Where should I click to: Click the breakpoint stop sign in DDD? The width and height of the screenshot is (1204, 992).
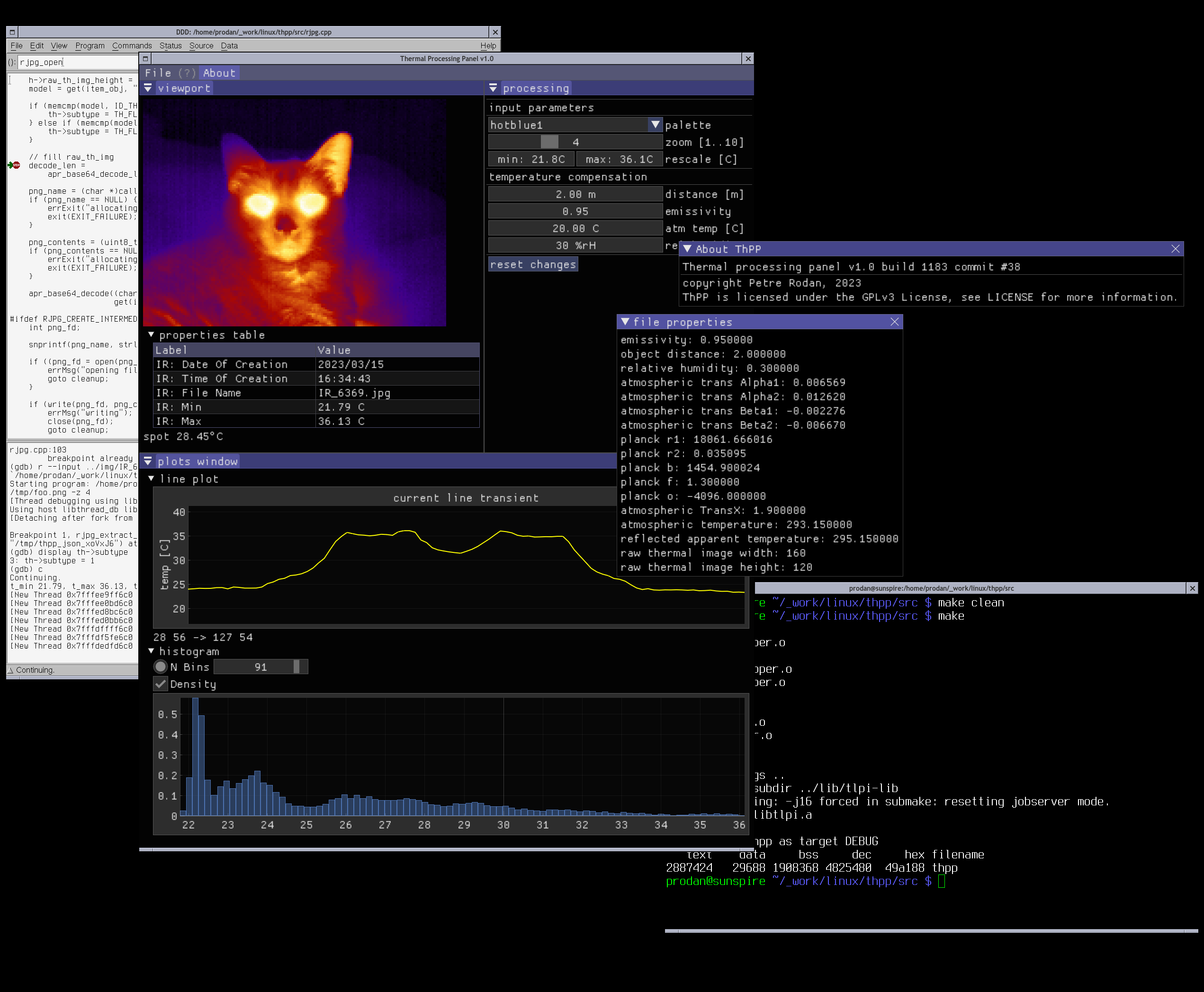[16, 165]
